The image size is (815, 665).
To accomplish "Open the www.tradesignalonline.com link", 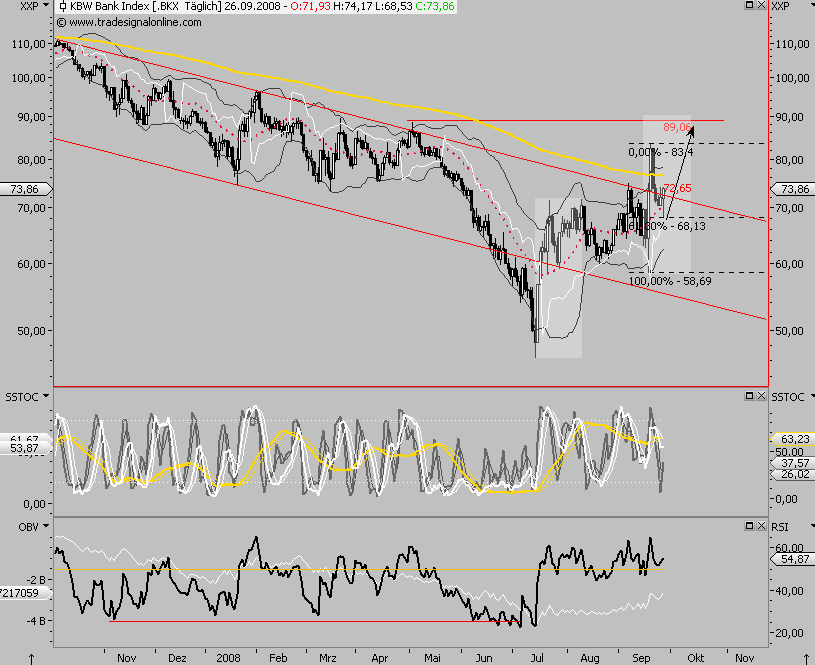I will pyautogui.click(x=135, y=22).
